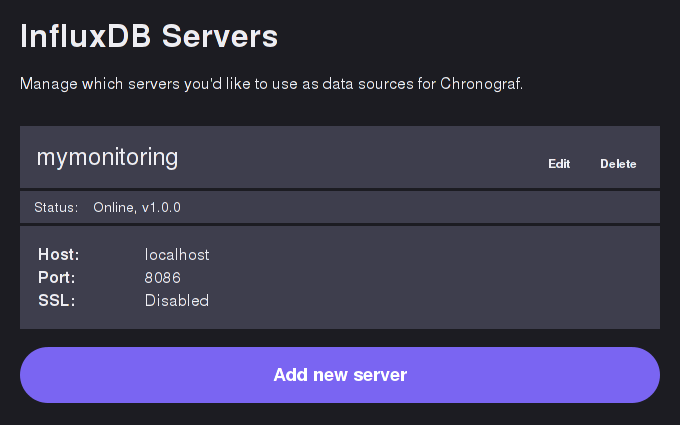
Task: Click the word Online in status row
Action: pyautogui.click(x=114, y=208)
